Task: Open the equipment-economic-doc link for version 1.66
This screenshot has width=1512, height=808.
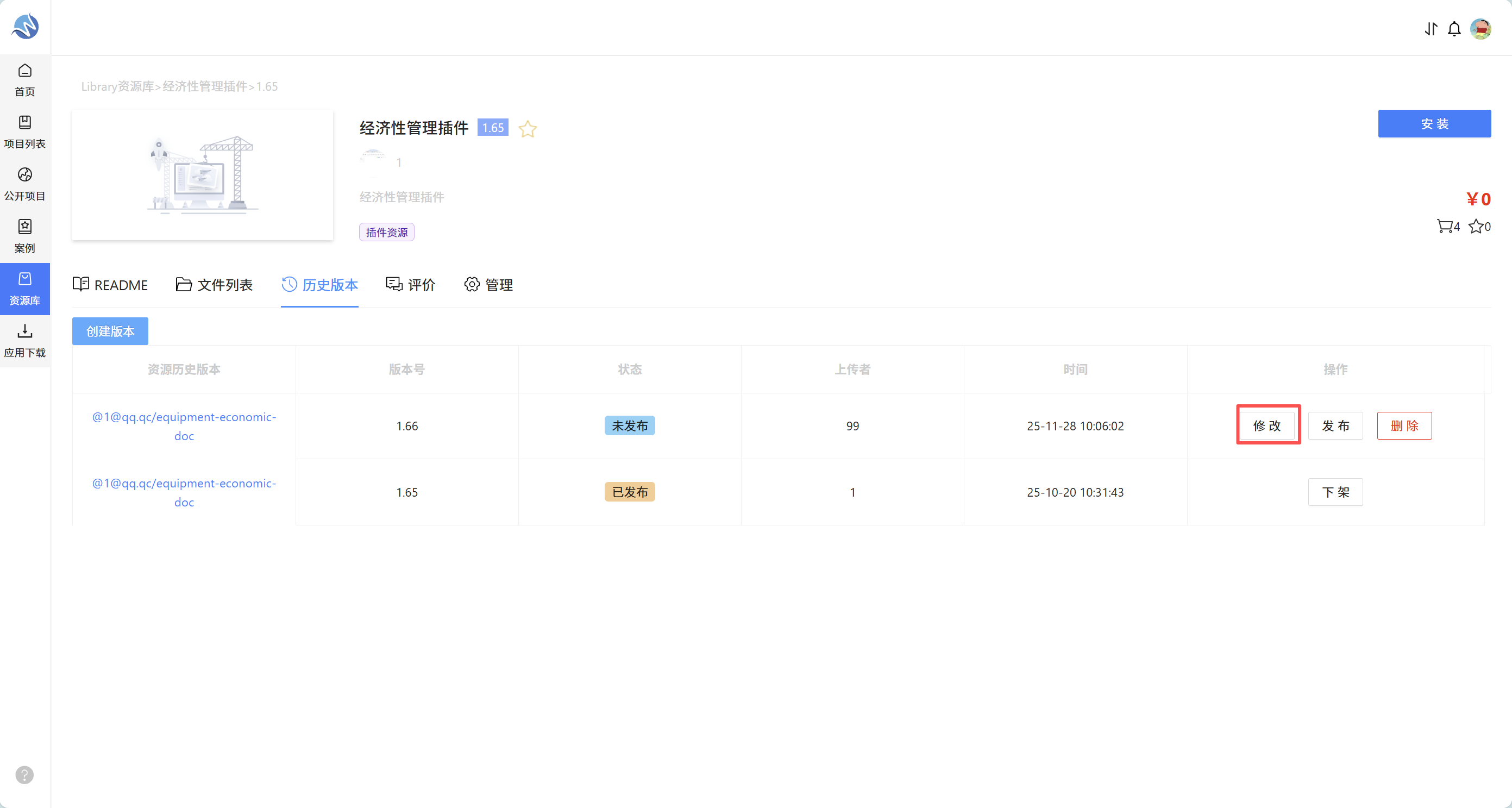Action: tap(184, 427)
